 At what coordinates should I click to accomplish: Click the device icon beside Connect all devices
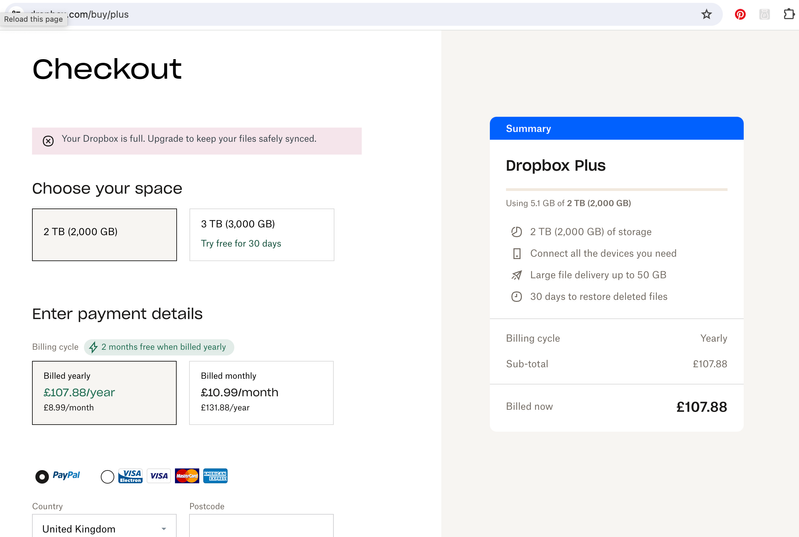click(516, 253)
